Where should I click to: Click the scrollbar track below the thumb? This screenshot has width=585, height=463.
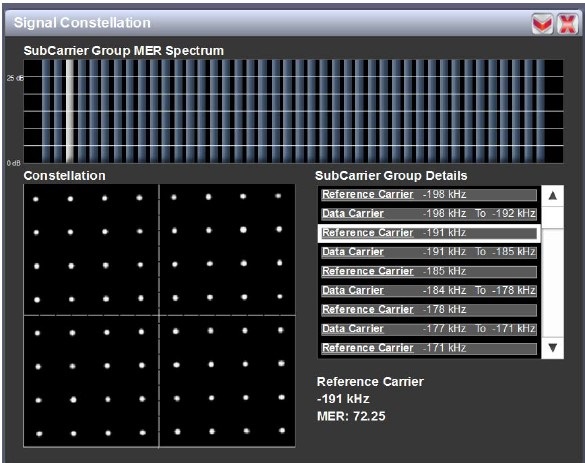(553, 284)
